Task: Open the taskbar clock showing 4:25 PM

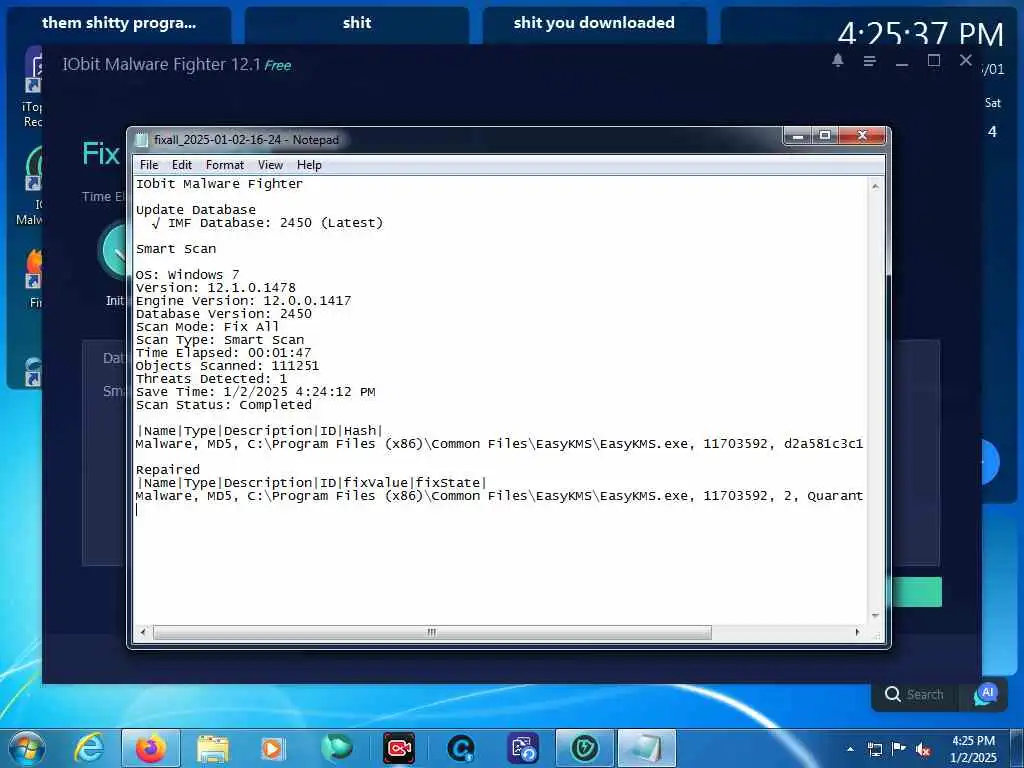Action: point(973,748)
